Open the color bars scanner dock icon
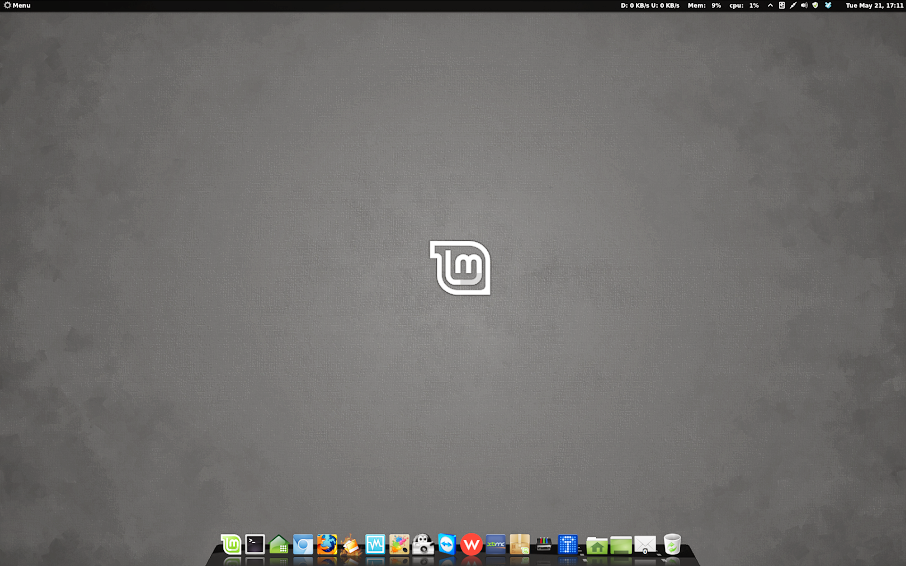The image size is (906, 566). [544, 544]
